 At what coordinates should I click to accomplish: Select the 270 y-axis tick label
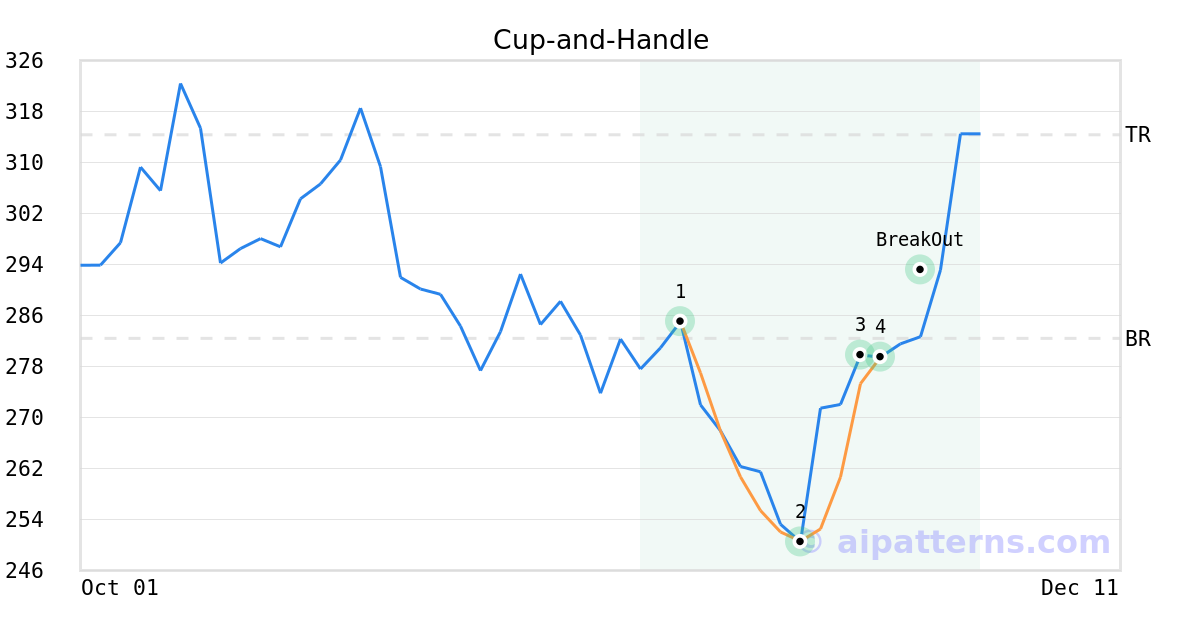pos(24,418)
